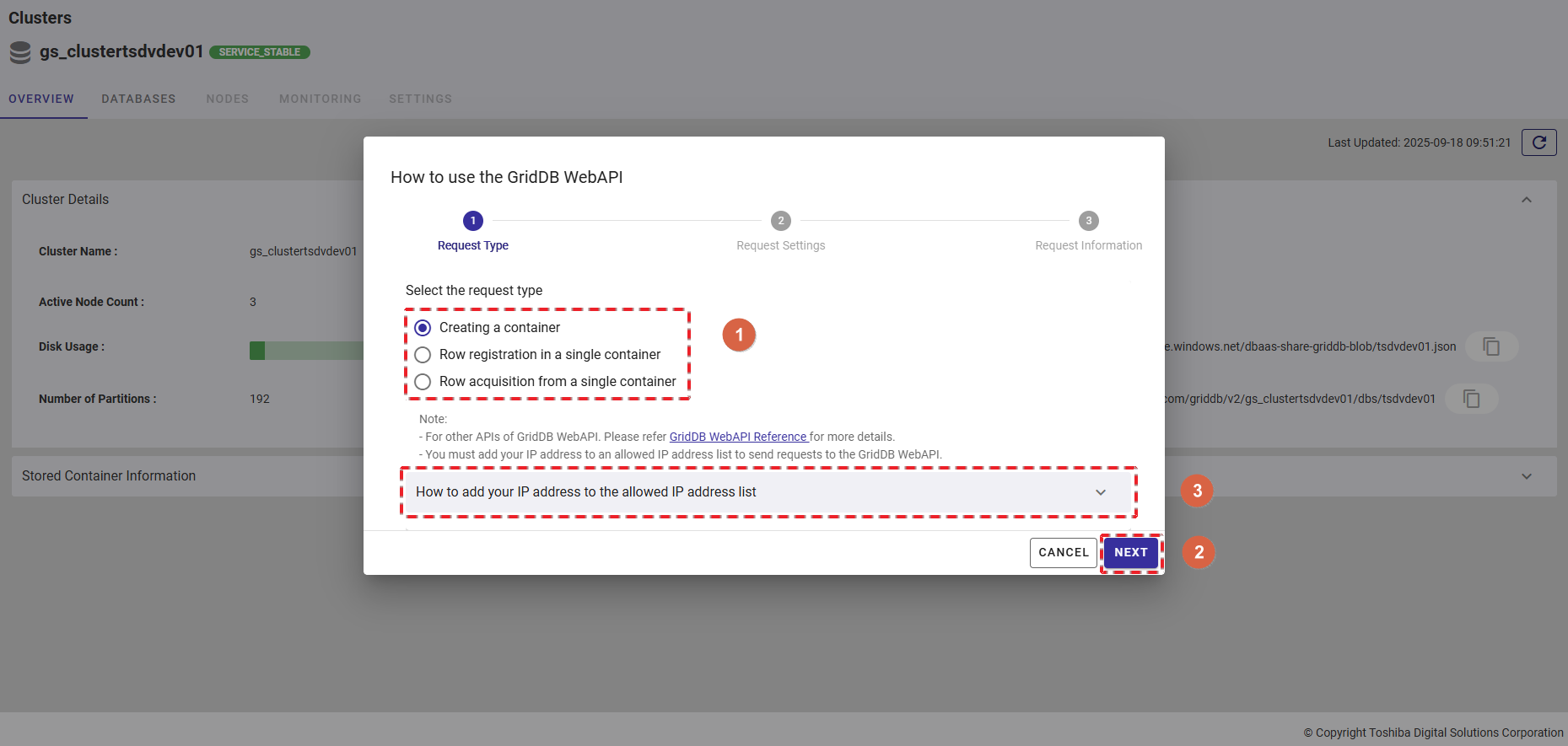This screenshot has width=1568, height=746.
Task: Click the refresh icon beside Last Updated
Action: pyautogui.click(x=1538, y=142)
